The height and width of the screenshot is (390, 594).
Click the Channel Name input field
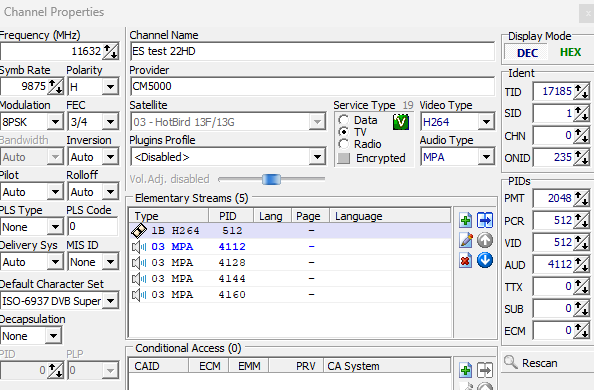[313, 51]
